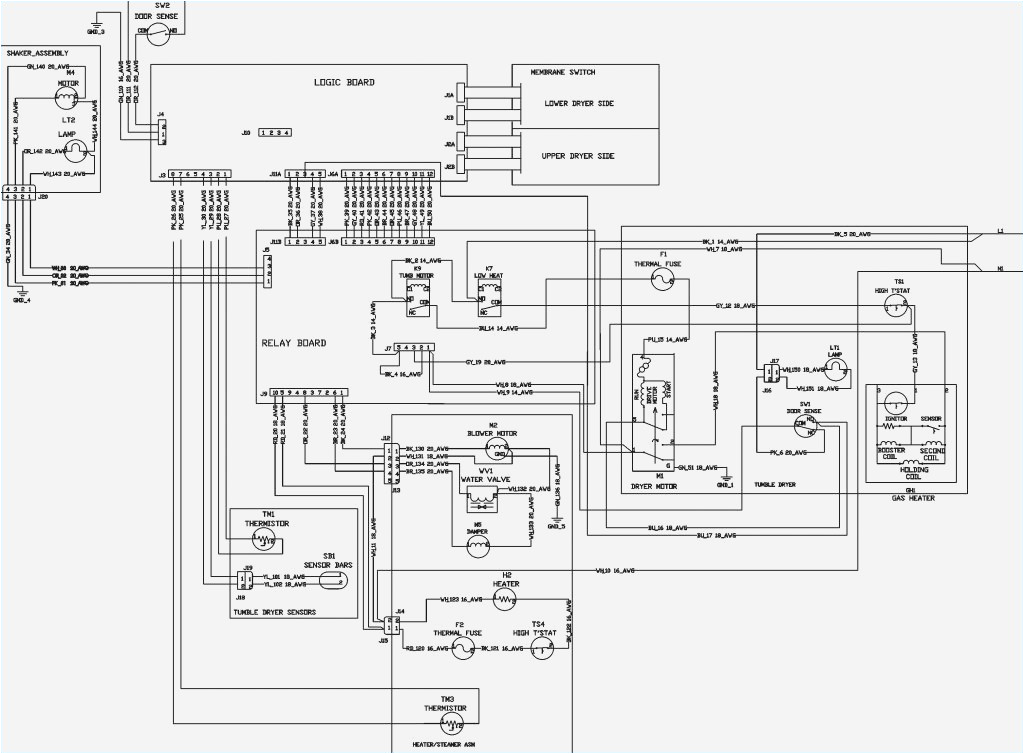Select the Upper Dryer Side label
Image resolution: width=1024 pixels, height=754 pixels.
(x=578, y=156)
